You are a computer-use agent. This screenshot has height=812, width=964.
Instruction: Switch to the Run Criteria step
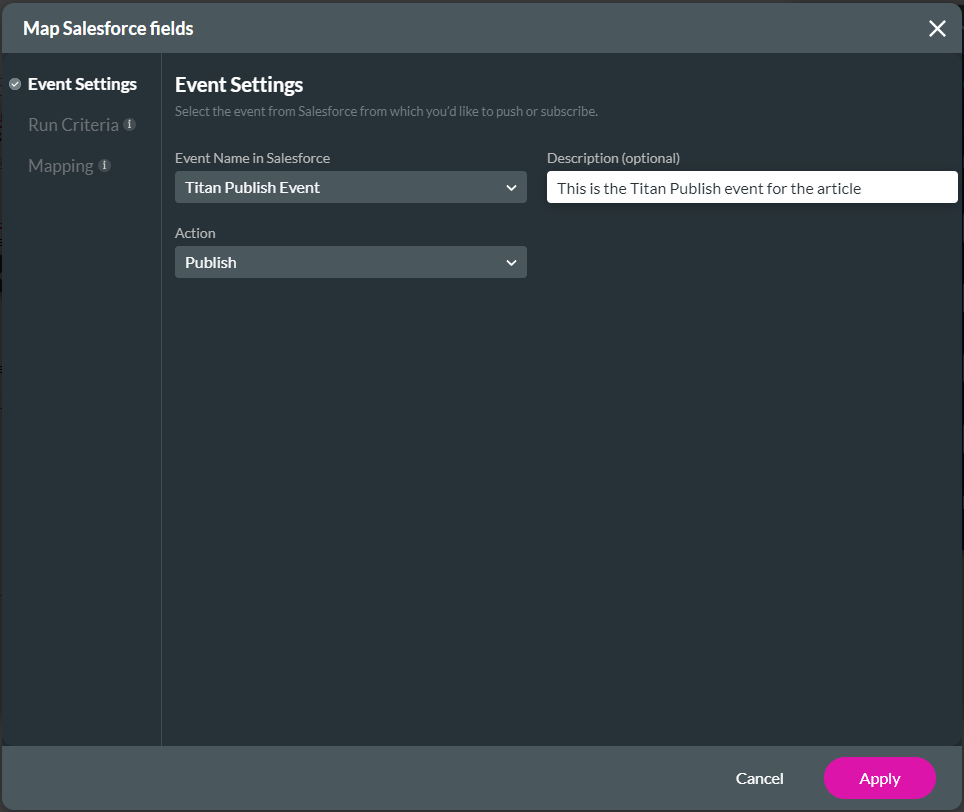point(75,124)
